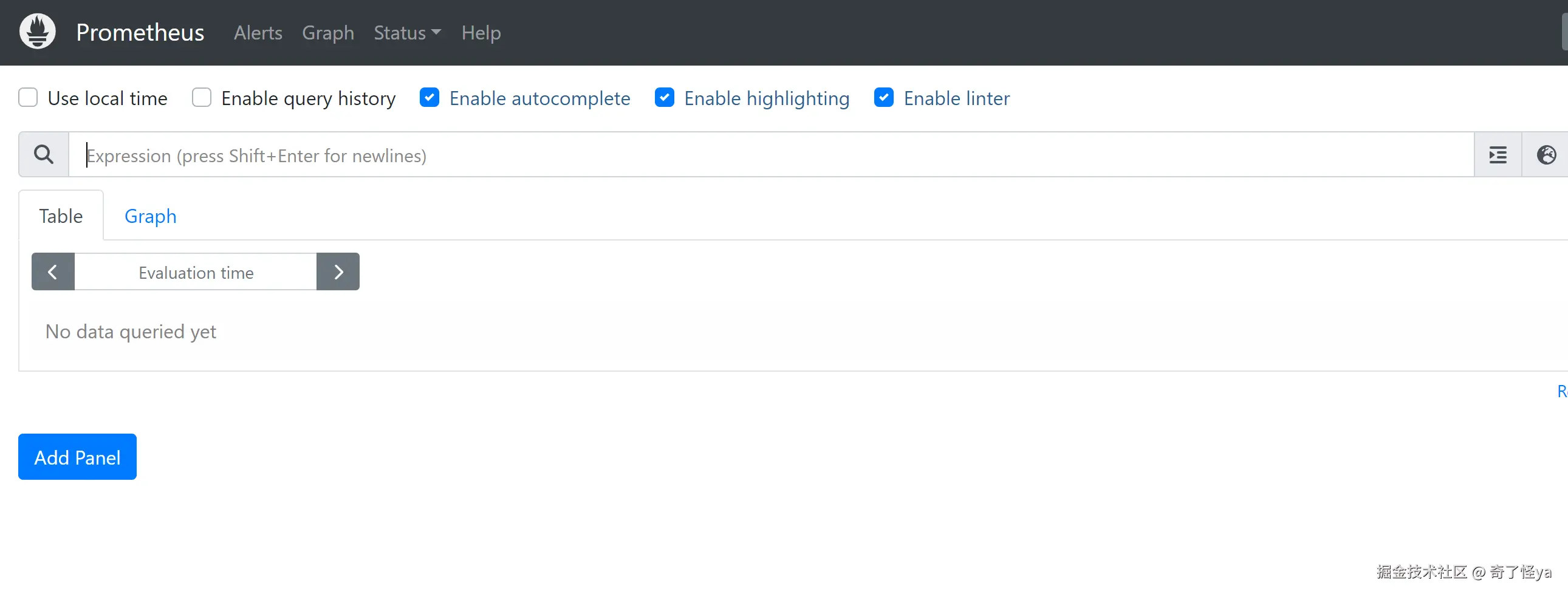
Task: Select the Table tab
Action: pyautogui.click(x=61, y=216)
